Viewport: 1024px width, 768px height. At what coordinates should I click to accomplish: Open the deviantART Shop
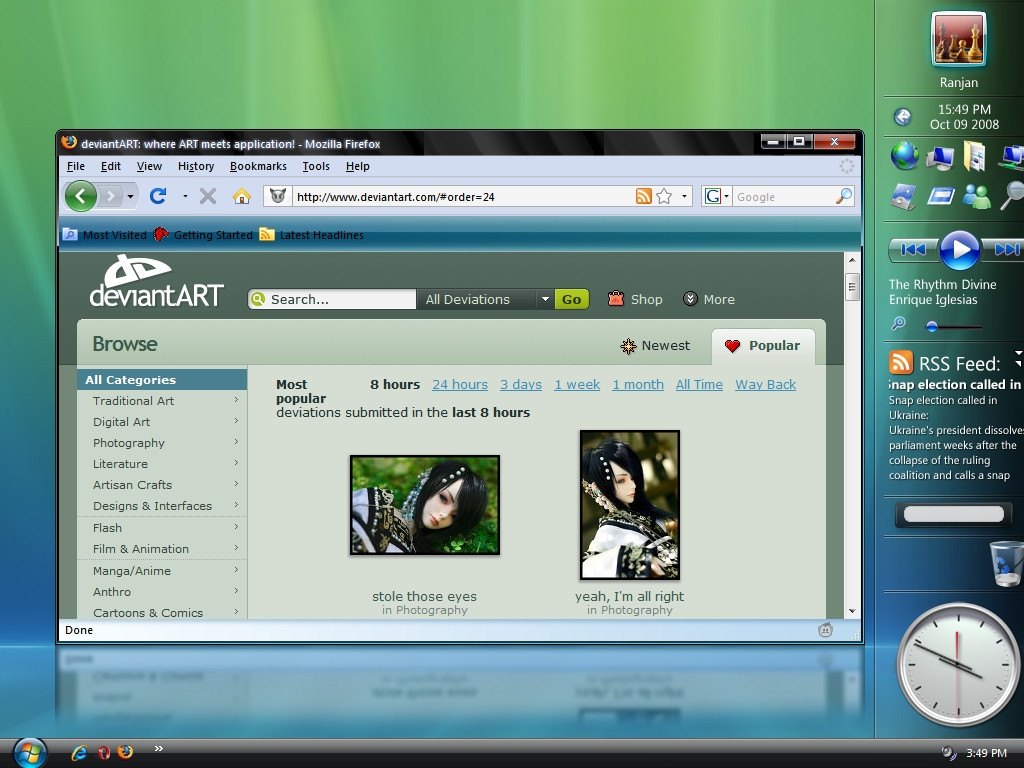(635, 299)
